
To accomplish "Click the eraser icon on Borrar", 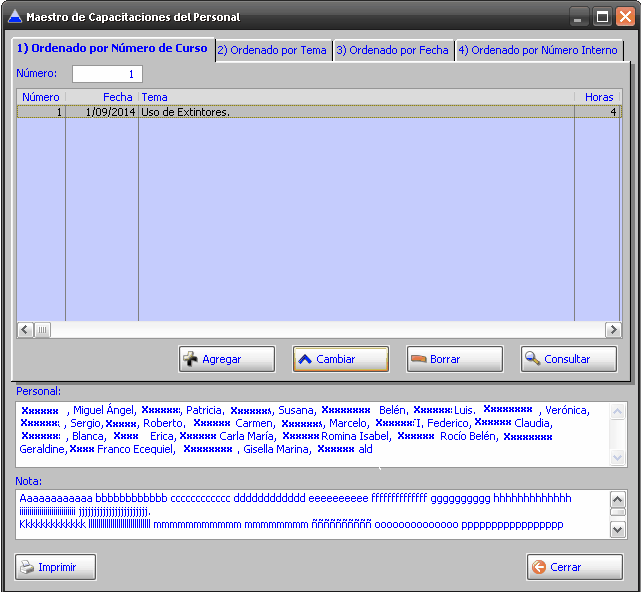I will (419, 359).
